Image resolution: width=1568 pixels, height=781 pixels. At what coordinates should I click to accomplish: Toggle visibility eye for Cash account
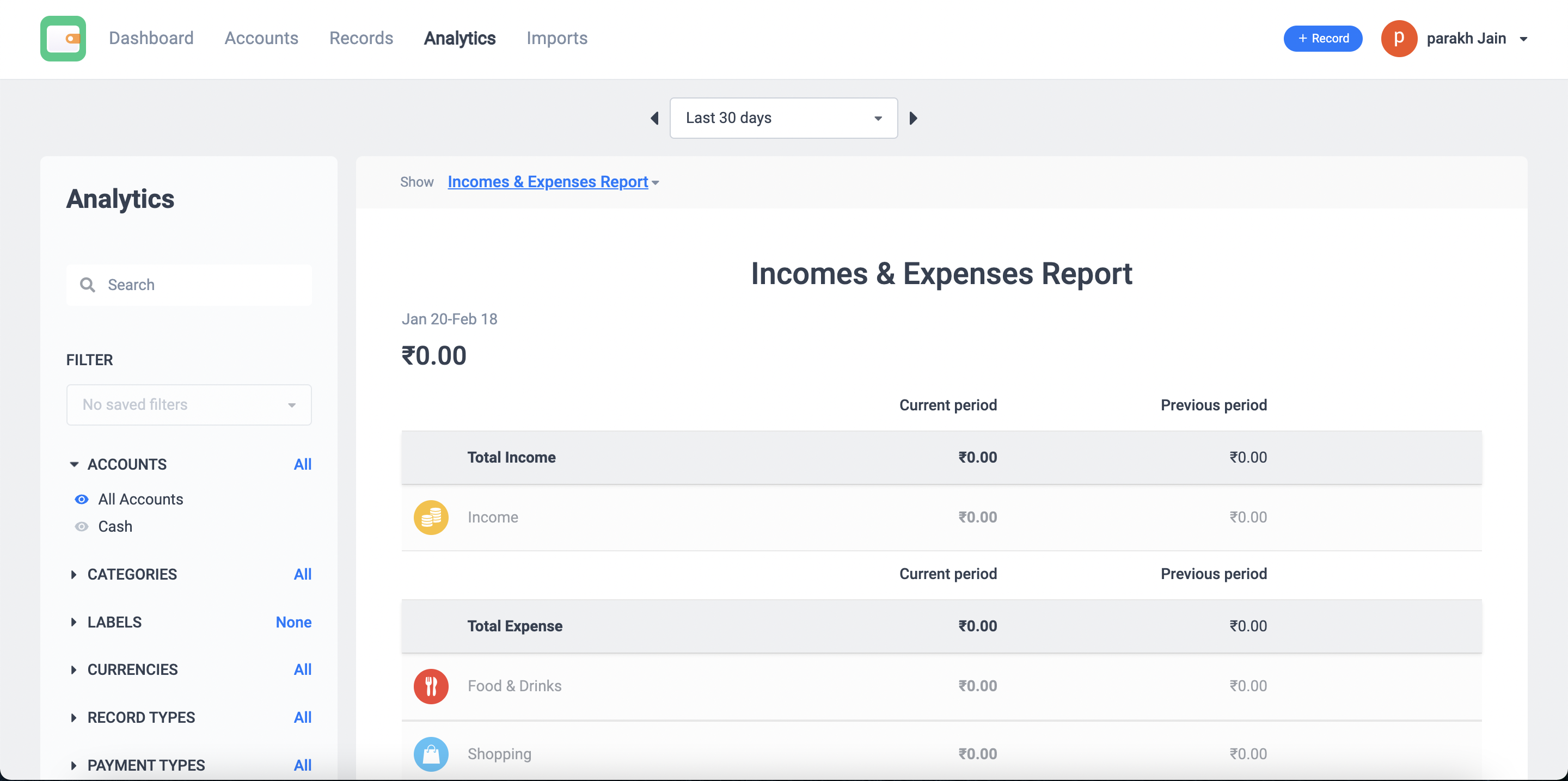tap(82, 527)
